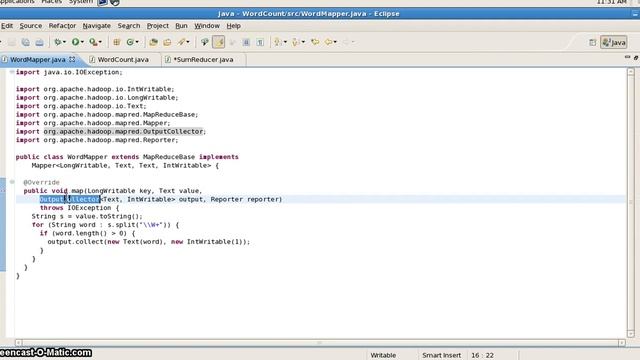
Task: Open the Previous Annotation dropdown arrow
Action: 303,42
